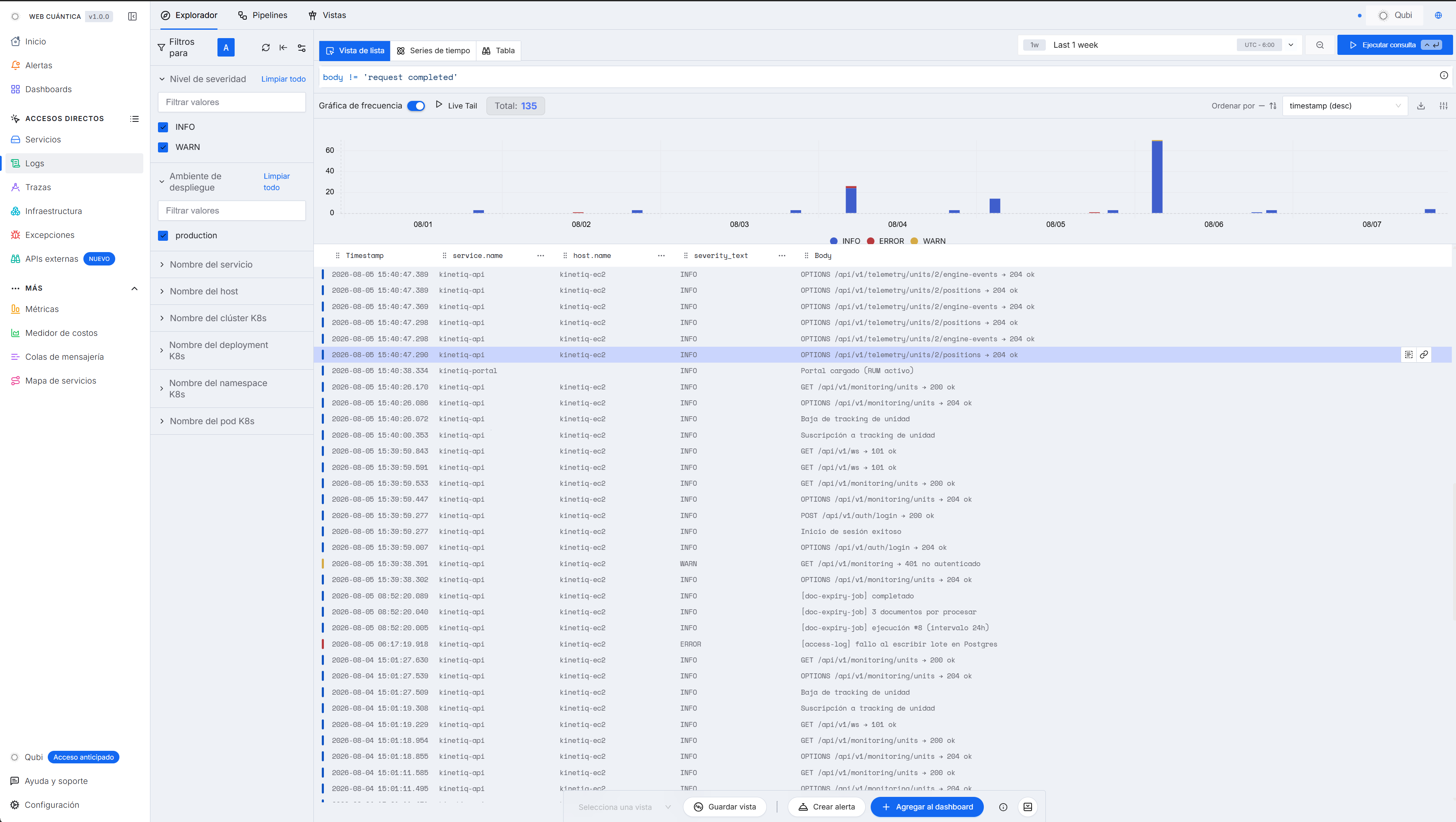Screen dimensions: 1456x822
Task: Uncheck the WARN severity checkbox
Action: pos(163,147)
